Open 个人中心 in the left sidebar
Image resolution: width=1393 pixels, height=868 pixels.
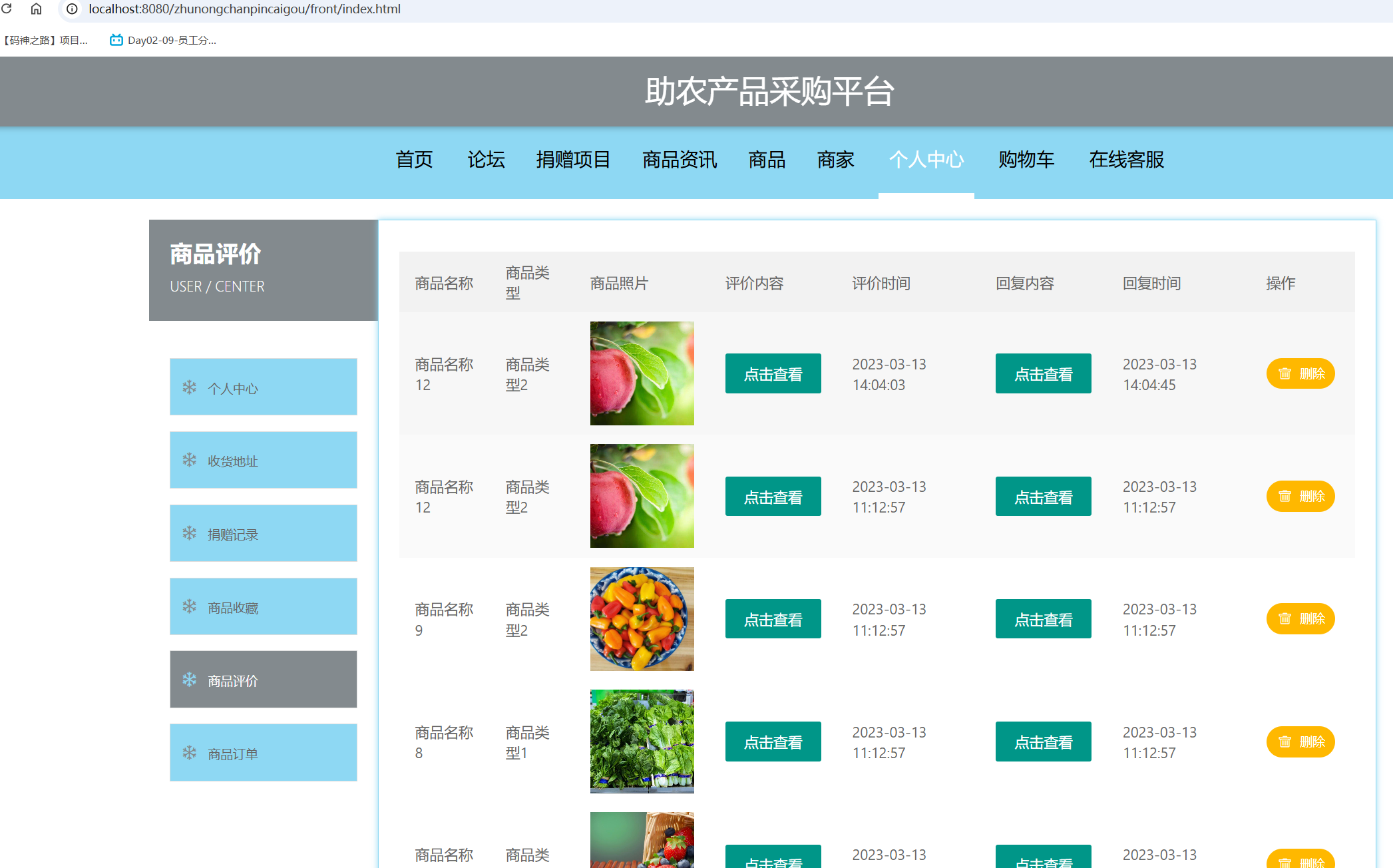click(x=264, y=387)
